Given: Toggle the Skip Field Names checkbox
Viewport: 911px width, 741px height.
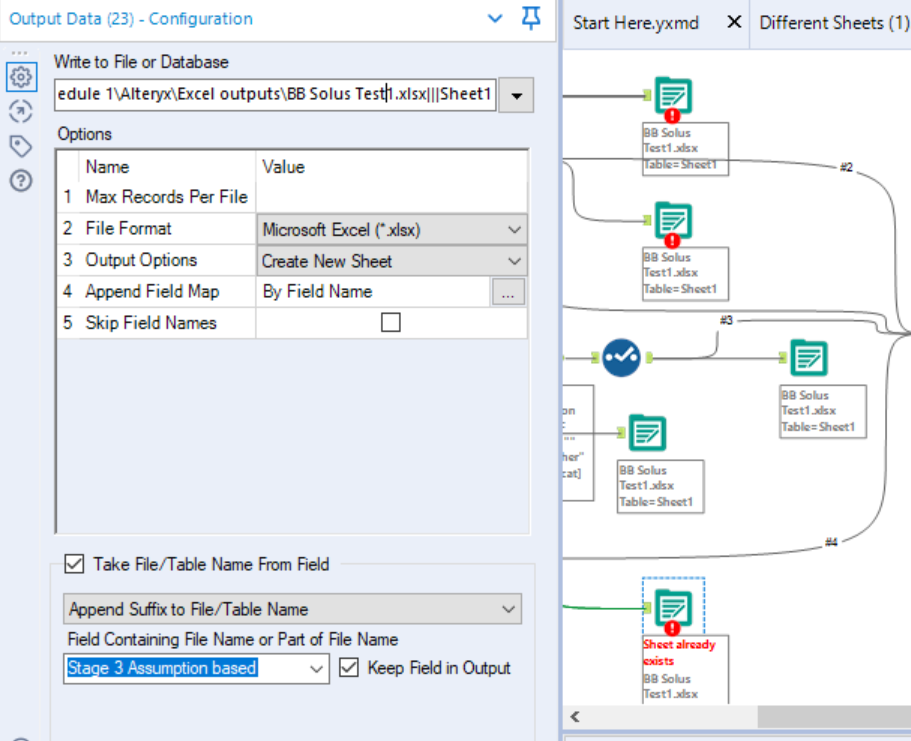Looking at the screenshot, I should pos(391,322).
